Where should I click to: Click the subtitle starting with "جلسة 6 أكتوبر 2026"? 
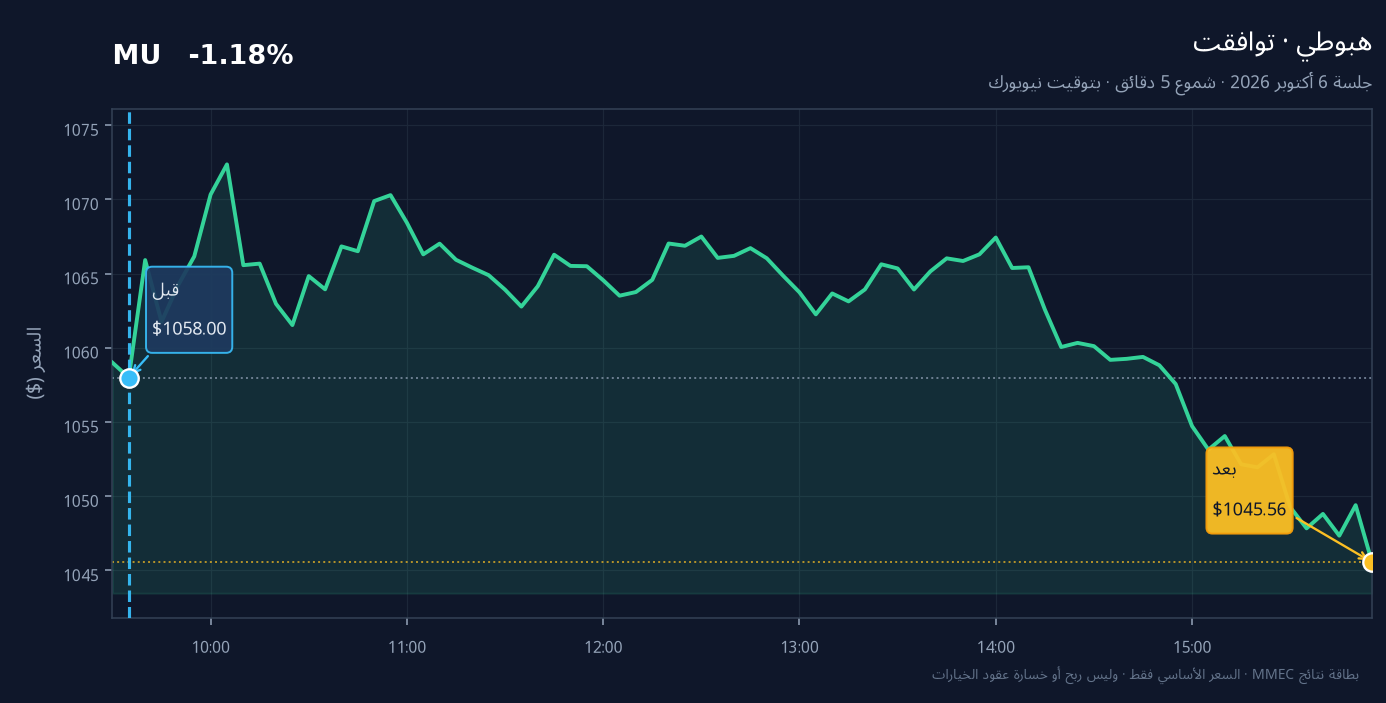click(x=1180, y=82)
